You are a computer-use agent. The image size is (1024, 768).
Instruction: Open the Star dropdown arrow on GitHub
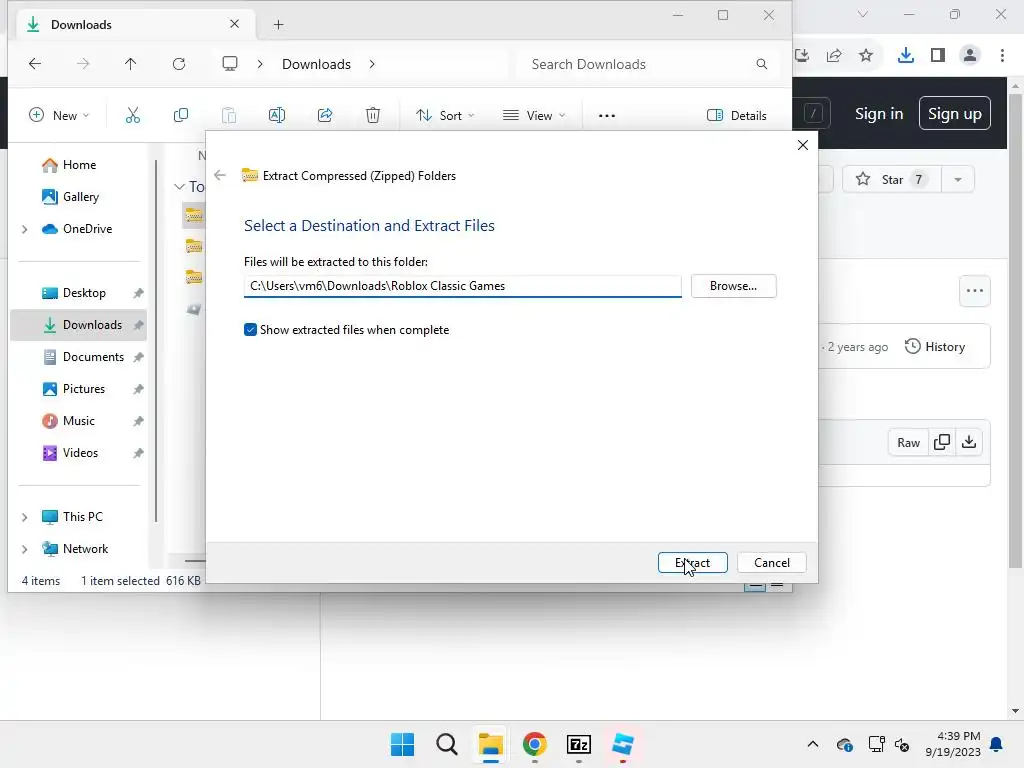coord(958,180)
